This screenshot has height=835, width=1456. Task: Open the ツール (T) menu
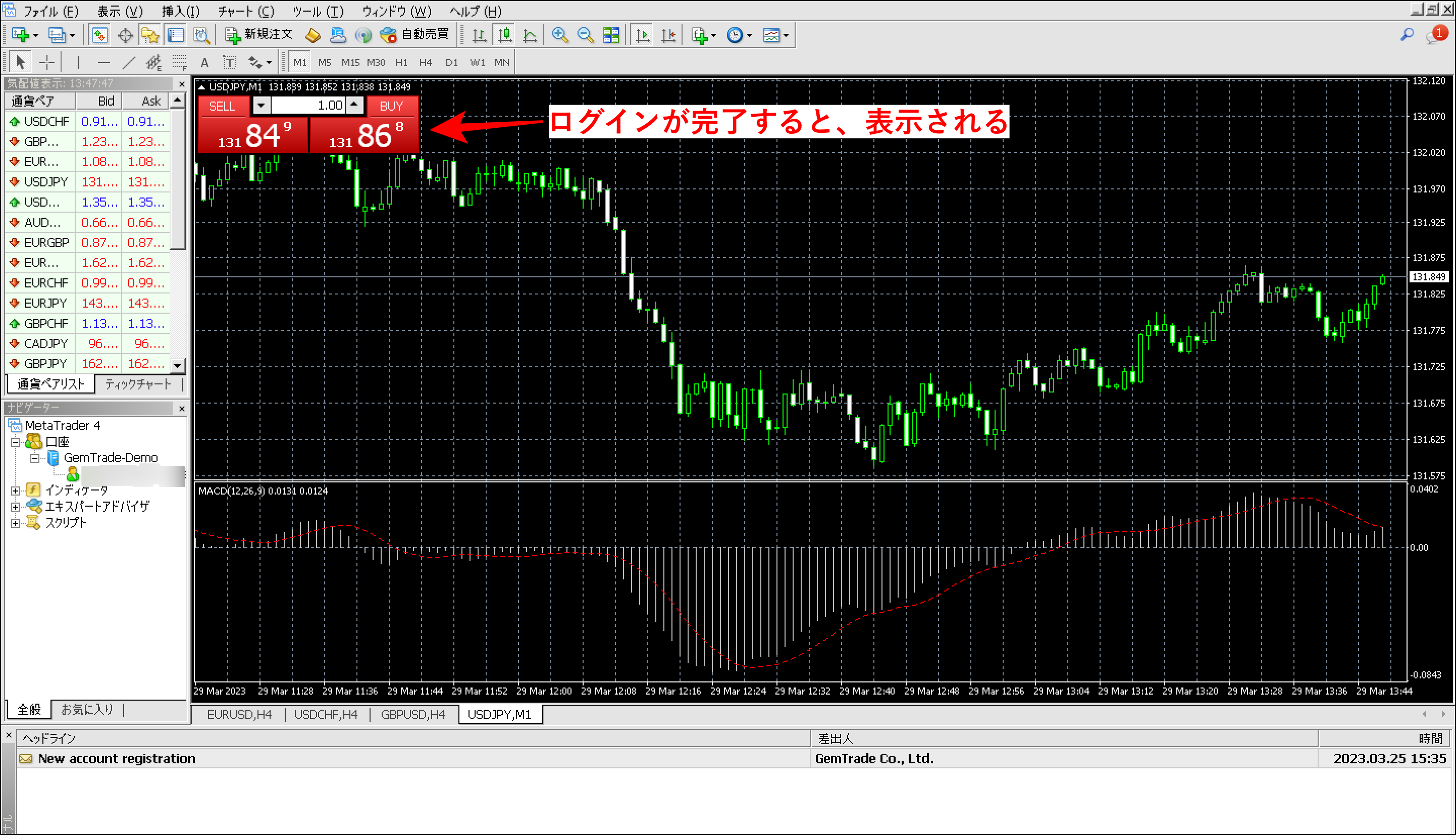318,11
